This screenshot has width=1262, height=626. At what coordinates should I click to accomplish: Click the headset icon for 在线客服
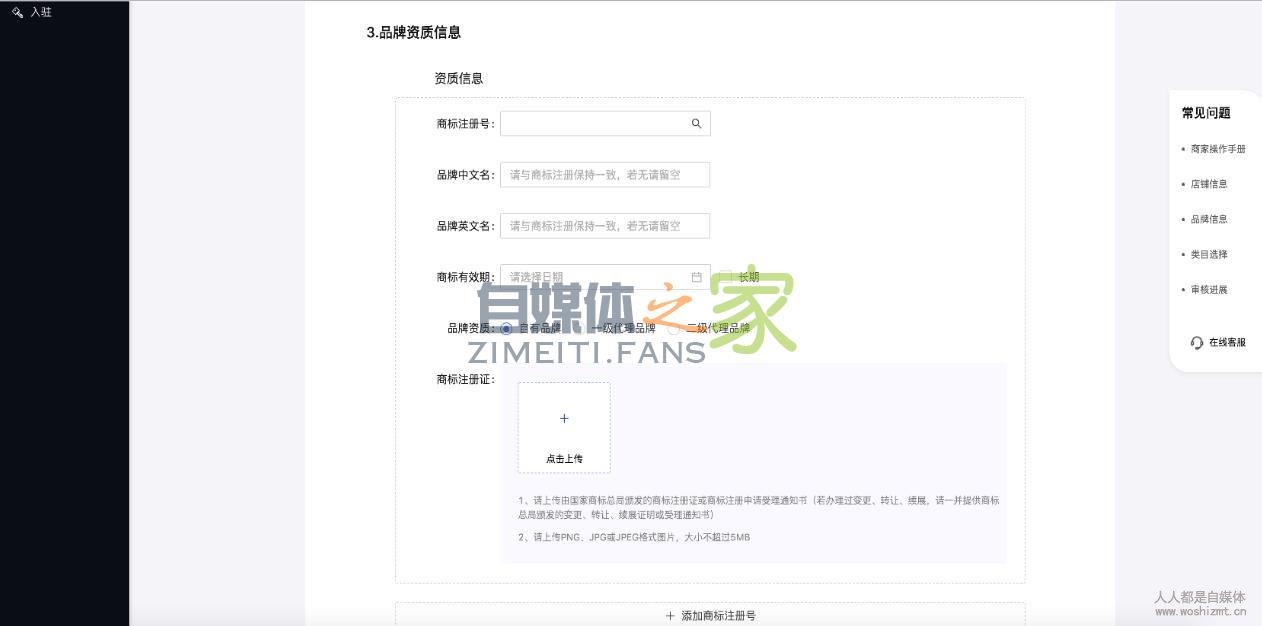[1196, 343]
